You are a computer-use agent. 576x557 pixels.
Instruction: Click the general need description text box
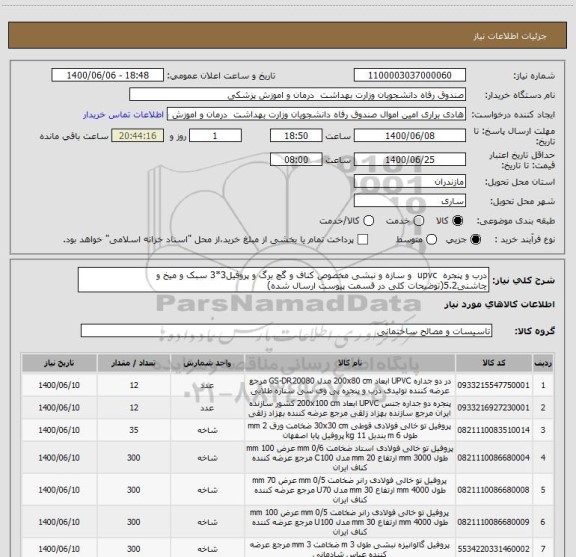[283, 280]
